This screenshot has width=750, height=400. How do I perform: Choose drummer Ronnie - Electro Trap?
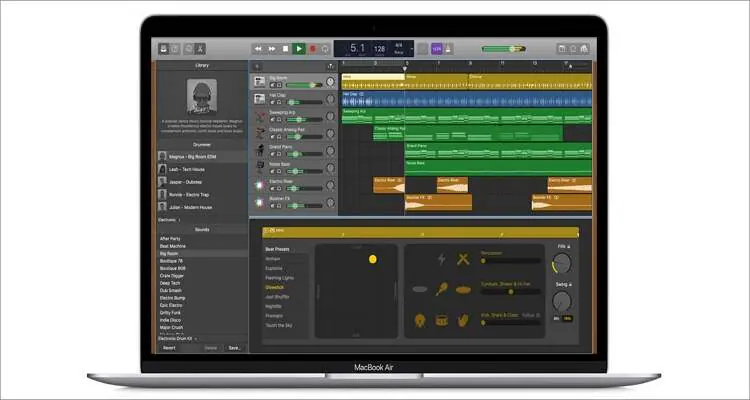coord(202,195)
